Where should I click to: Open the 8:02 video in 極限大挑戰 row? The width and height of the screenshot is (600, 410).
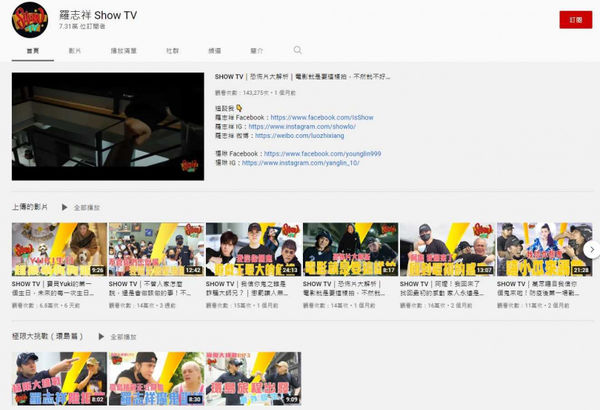tap(58, 378)
